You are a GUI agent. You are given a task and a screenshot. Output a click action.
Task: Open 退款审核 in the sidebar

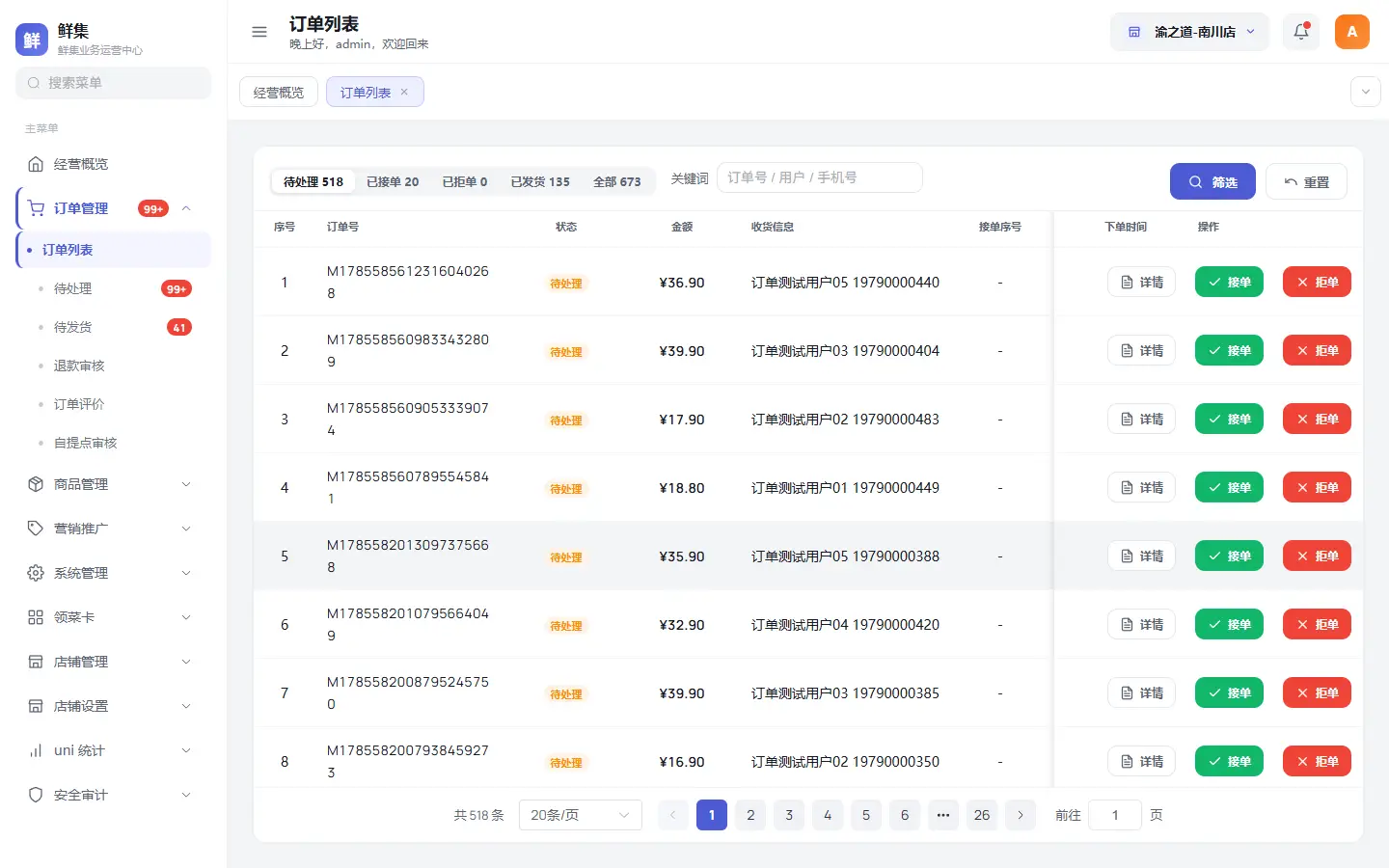[x=79, y=366]
